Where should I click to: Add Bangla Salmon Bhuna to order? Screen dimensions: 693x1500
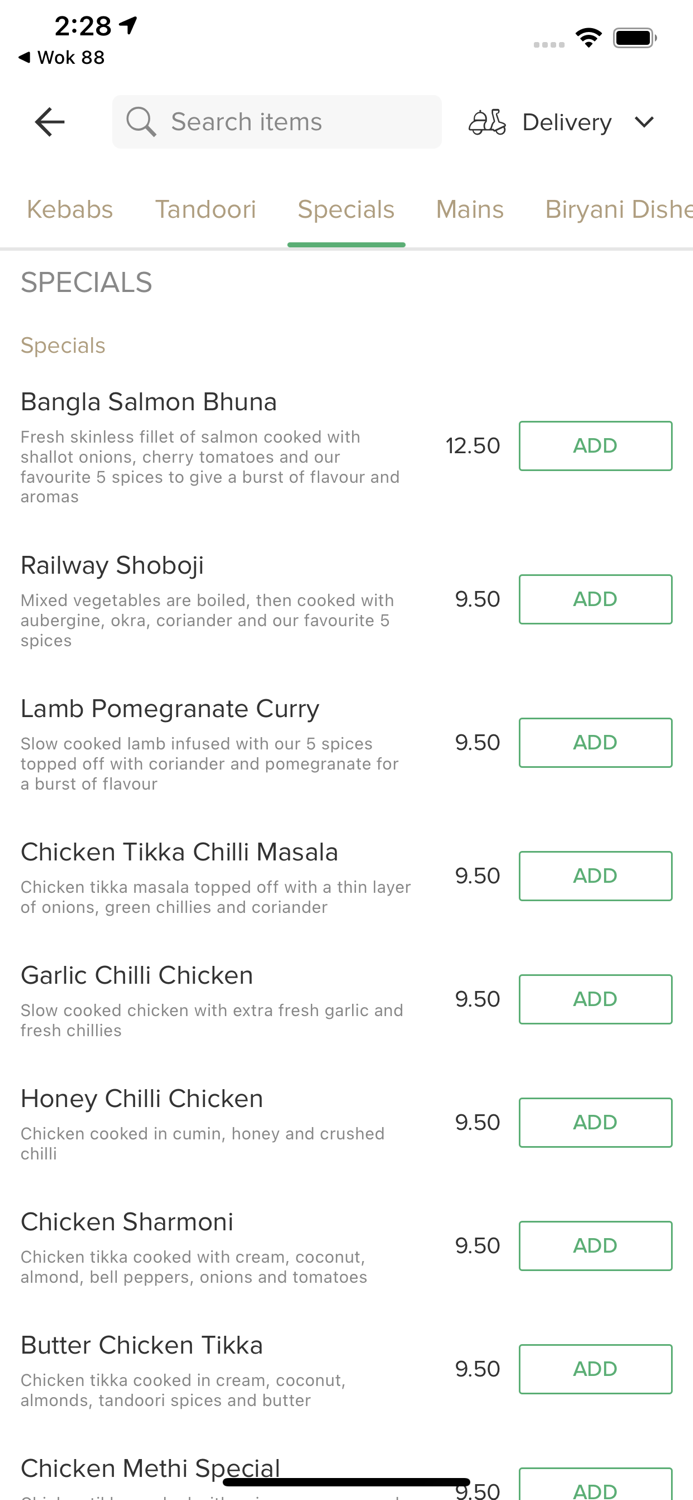click(595, 446)
